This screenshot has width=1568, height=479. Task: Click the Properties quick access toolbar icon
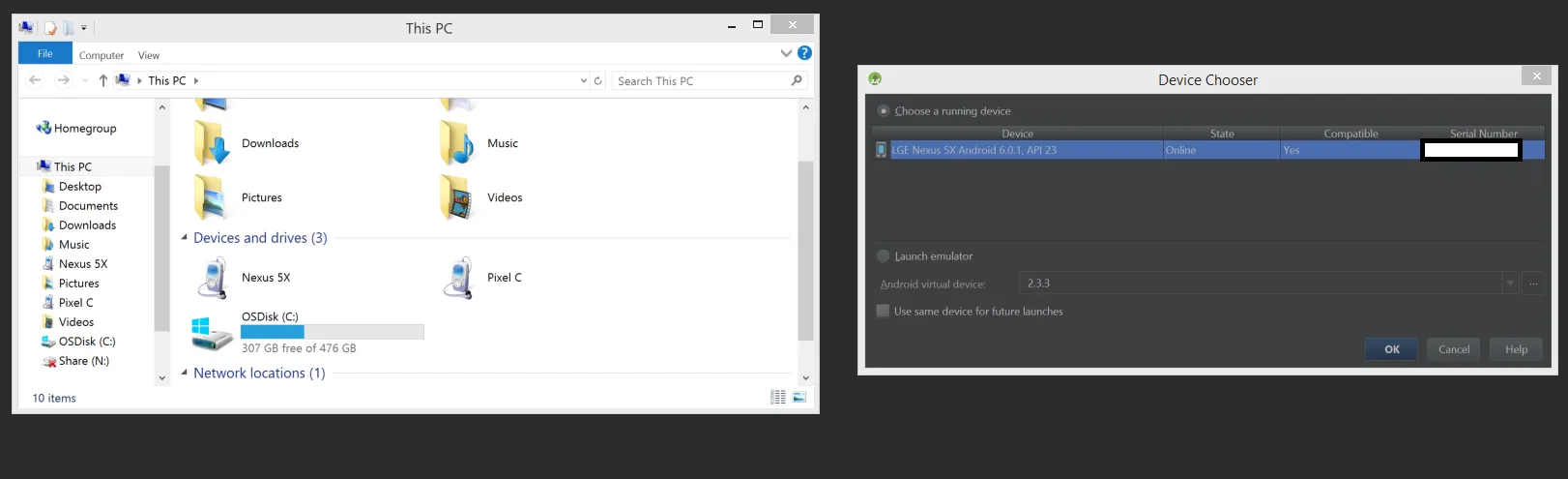click(50, 28)
